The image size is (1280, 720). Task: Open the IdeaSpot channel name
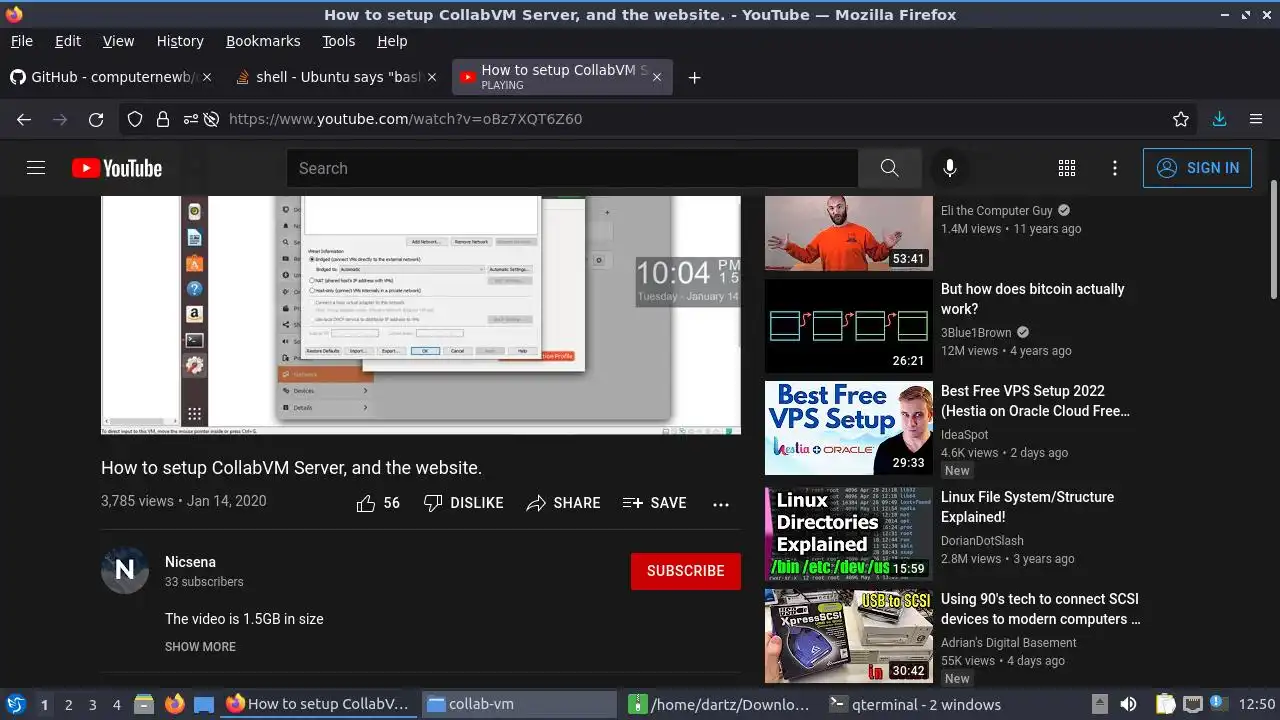964,435
